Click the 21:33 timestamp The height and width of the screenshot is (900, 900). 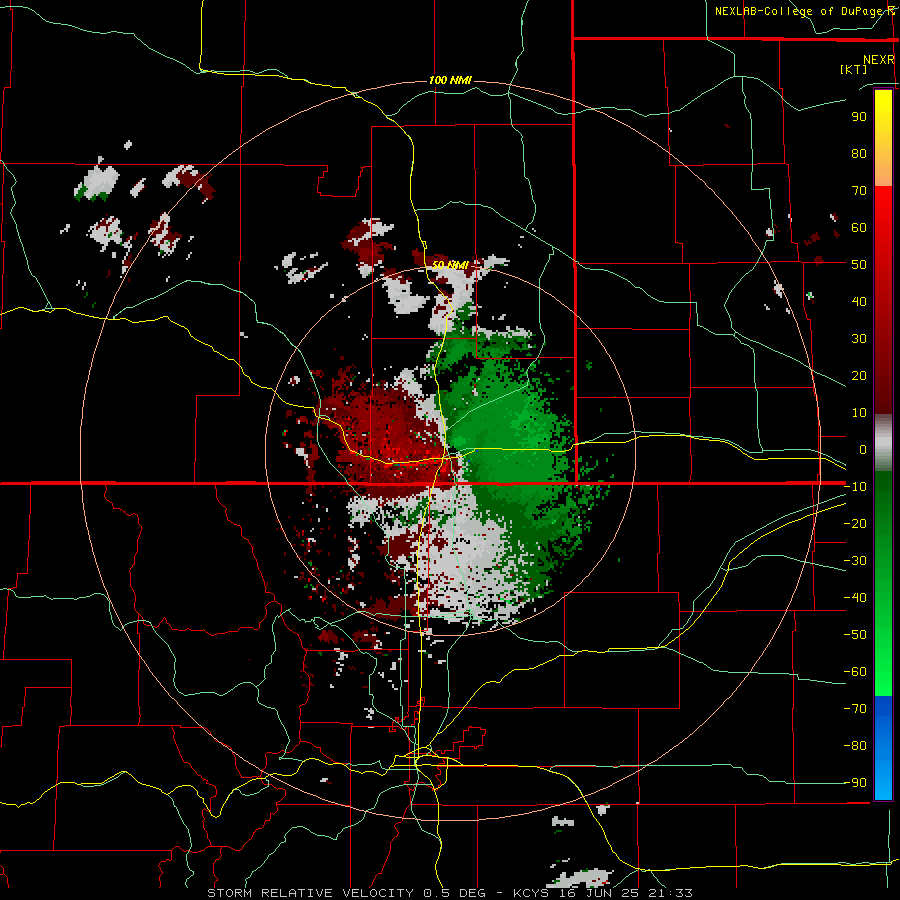click(x=669, y=893)
